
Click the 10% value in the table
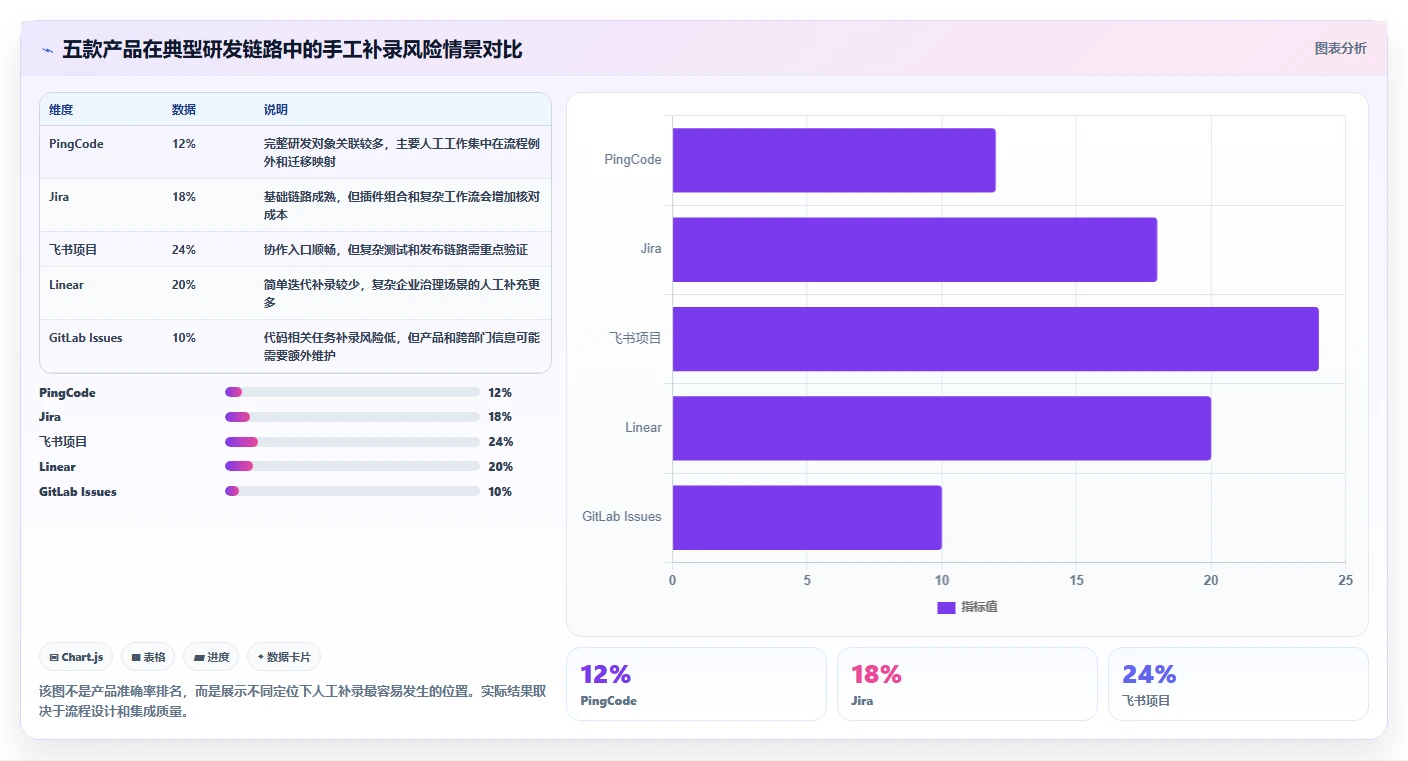click(x=184, y=338)
